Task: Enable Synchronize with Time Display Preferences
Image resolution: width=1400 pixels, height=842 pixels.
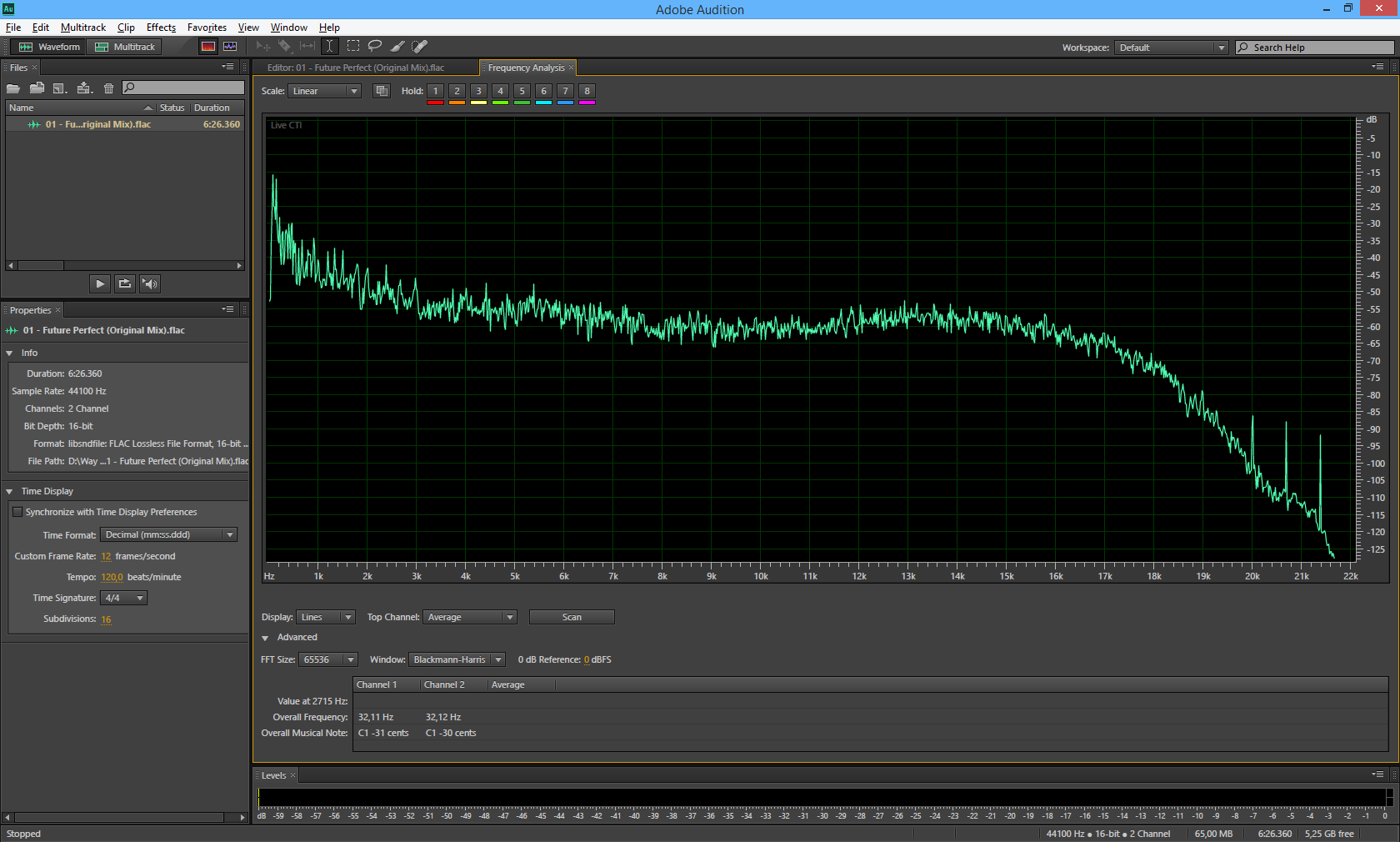Action: click(x=17, y=512)
